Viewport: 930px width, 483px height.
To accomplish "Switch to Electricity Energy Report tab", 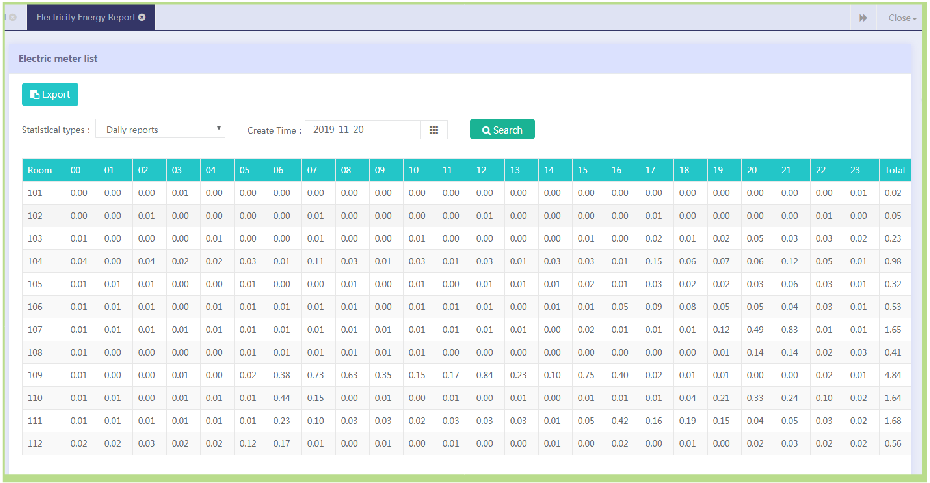I will 85,17.
